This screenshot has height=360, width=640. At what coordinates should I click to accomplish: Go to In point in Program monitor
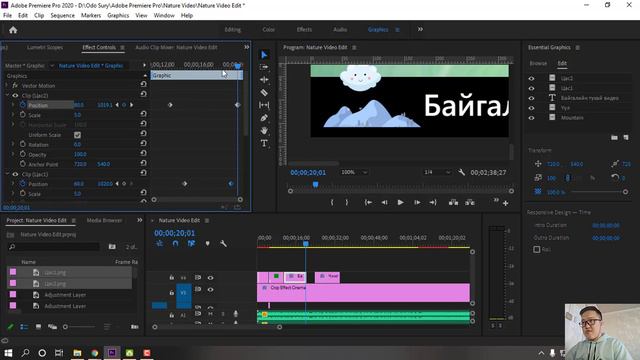[x=368, y=202]
